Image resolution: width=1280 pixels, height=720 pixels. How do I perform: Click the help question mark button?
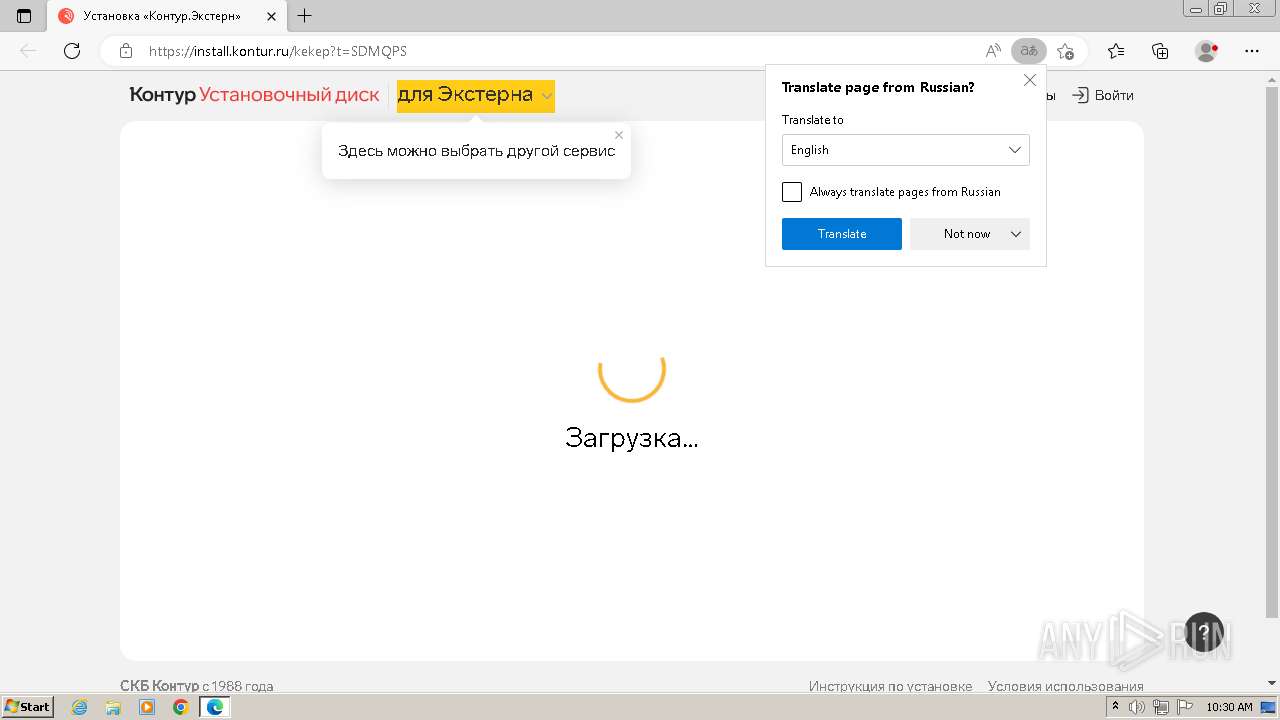click(x=1204, y=632)
